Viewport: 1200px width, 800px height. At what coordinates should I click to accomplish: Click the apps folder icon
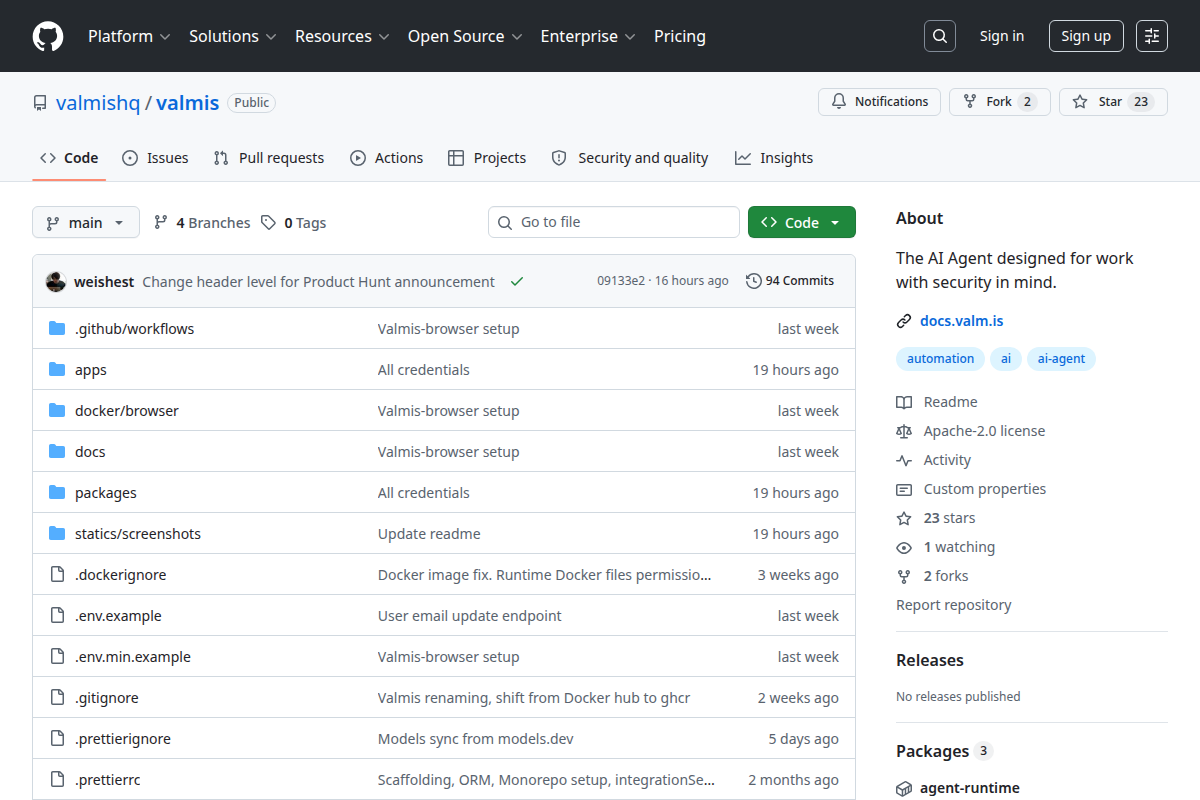pyautogui.click(x=57, y=369)
